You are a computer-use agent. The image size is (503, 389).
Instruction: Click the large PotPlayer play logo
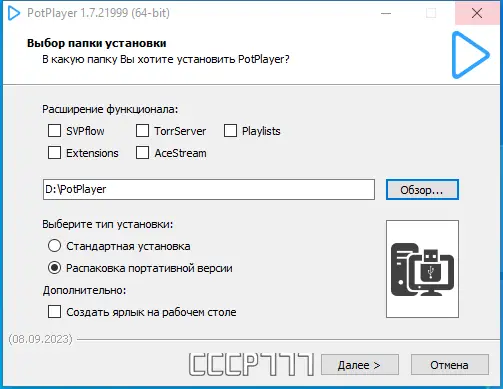(470, 55)
